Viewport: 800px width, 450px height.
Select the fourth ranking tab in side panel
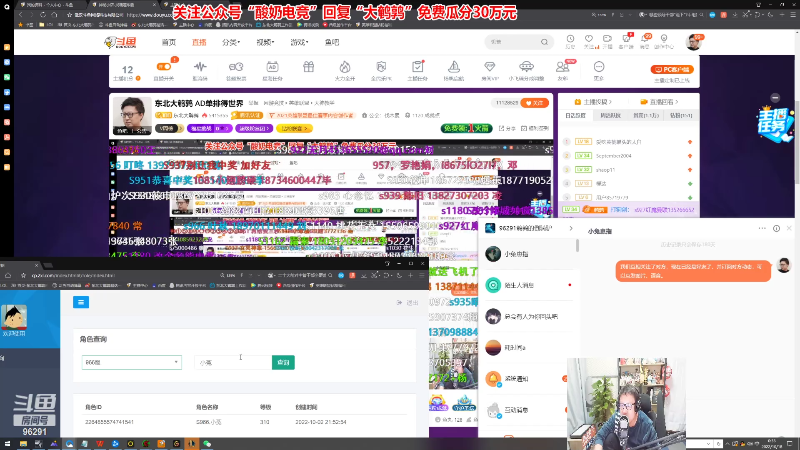[x=681, y=116]
